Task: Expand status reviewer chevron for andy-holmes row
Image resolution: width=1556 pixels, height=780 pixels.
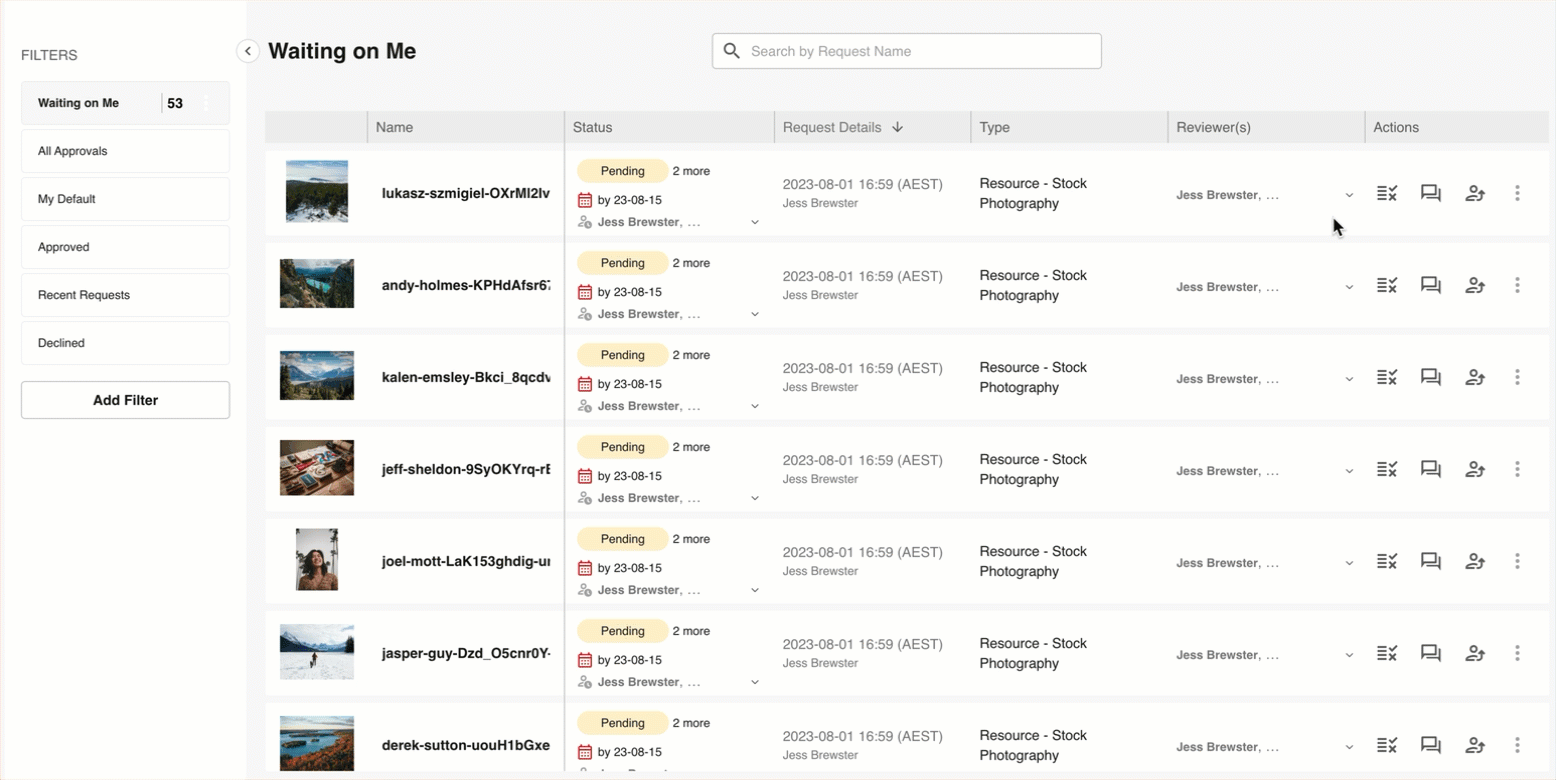Action: 755,314
